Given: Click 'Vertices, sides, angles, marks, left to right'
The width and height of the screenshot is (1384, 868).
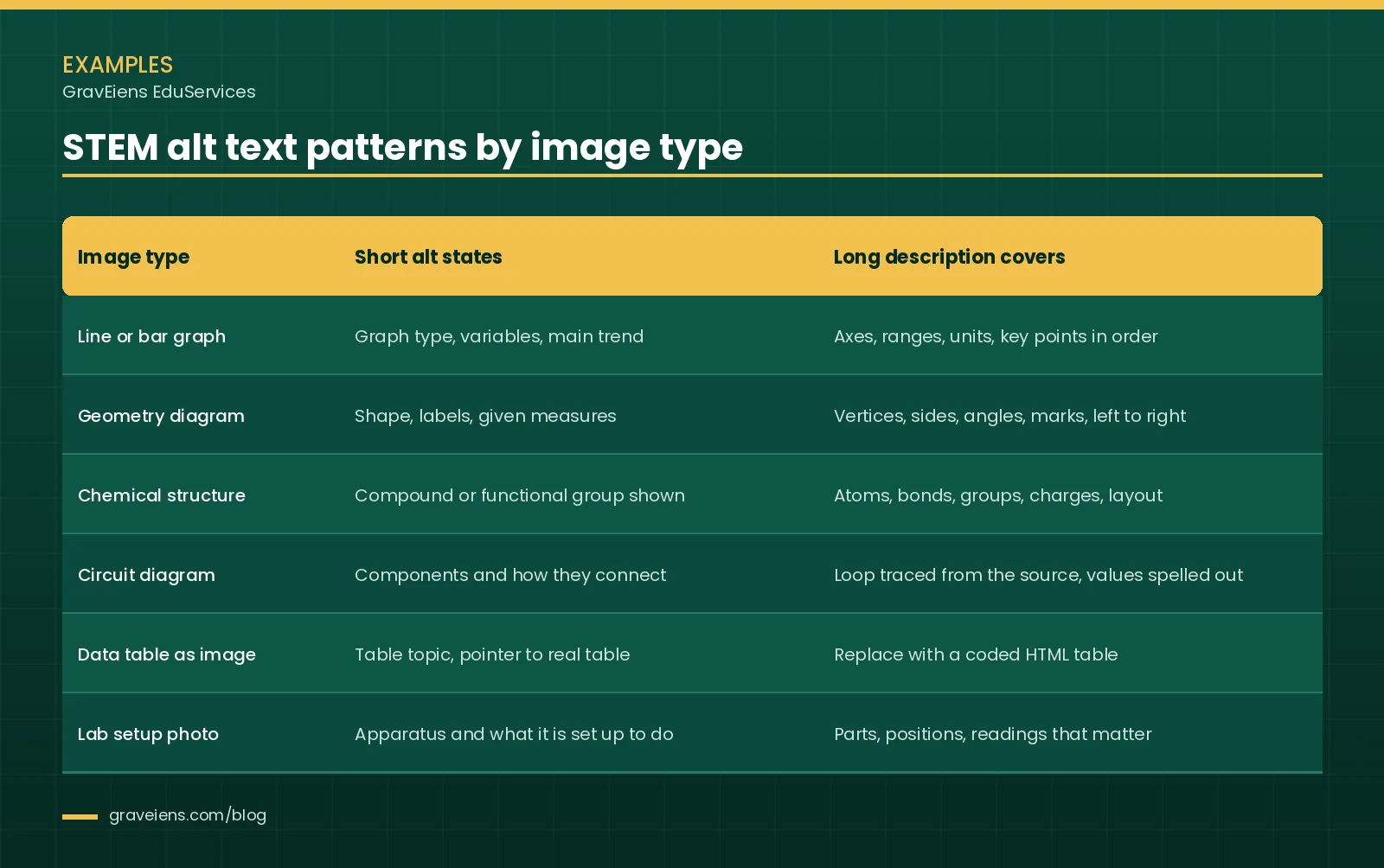Looking at the screenshot, I should (1009, 416).
